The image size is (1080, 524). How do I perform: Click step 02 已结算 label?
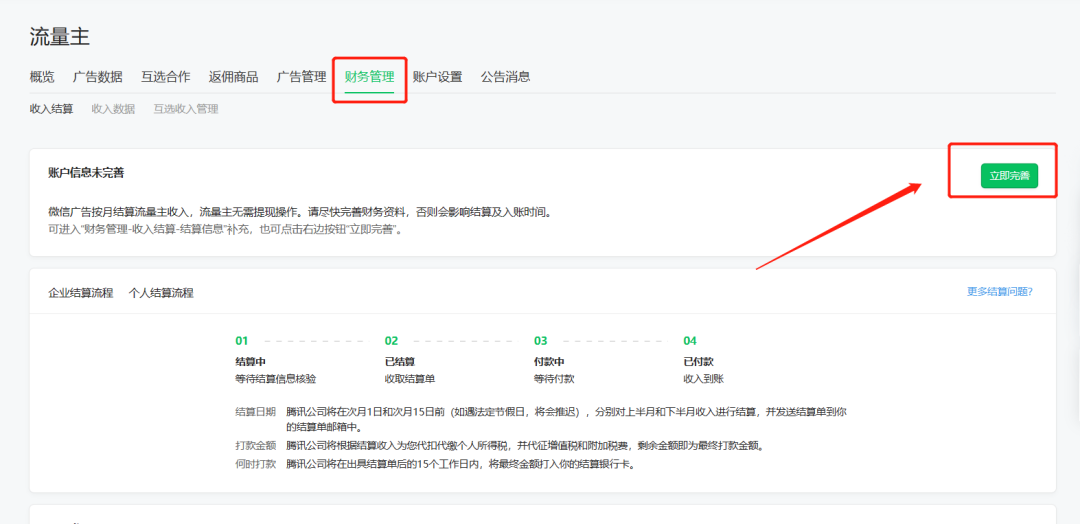[400, 361]
